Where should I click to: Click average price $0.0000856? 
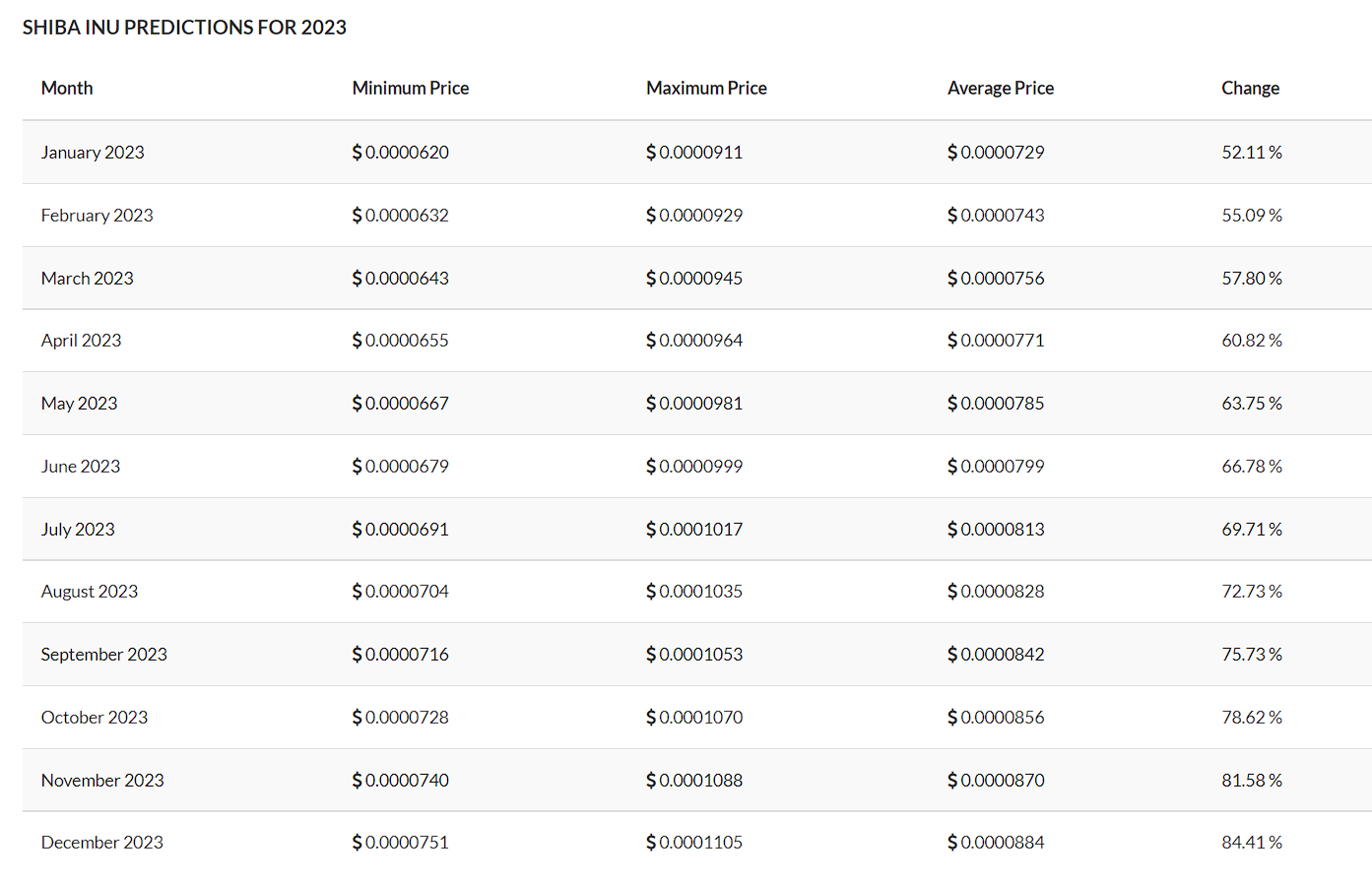pos(996,717)
